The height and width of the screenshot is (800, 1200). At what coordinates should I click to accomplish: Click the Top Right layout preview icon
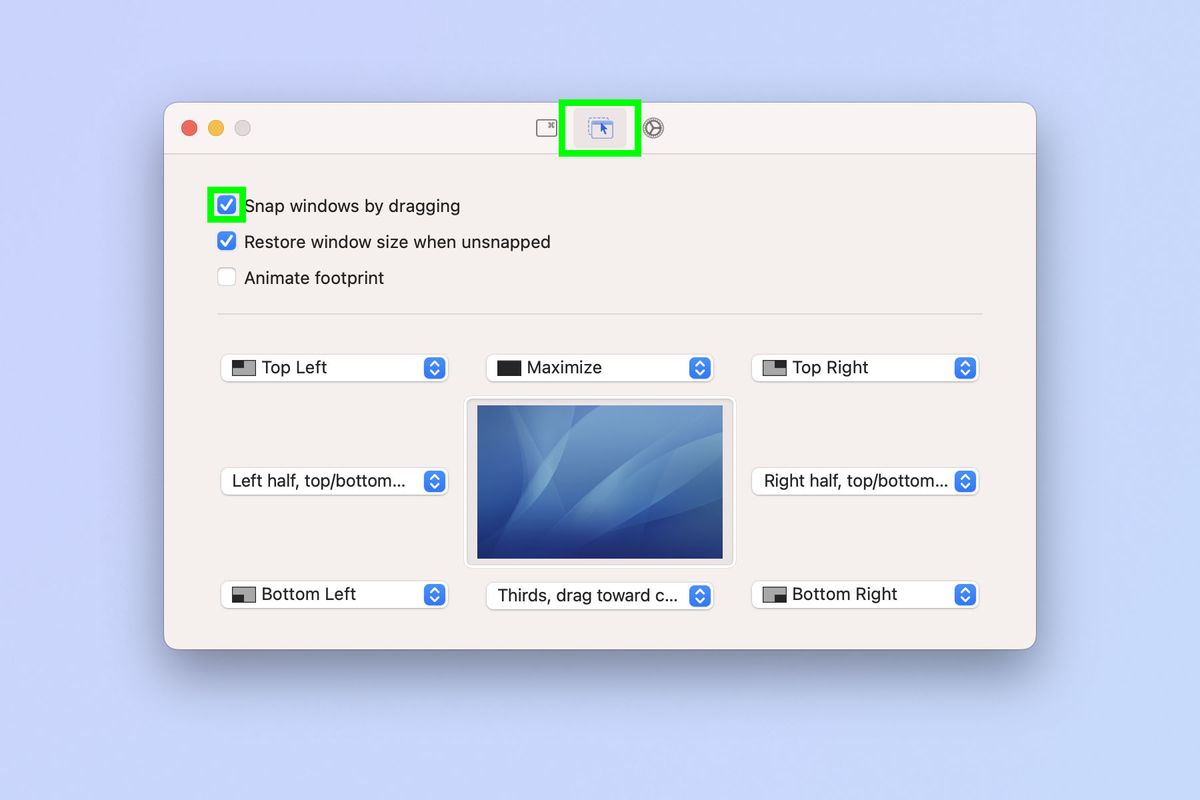774,367
